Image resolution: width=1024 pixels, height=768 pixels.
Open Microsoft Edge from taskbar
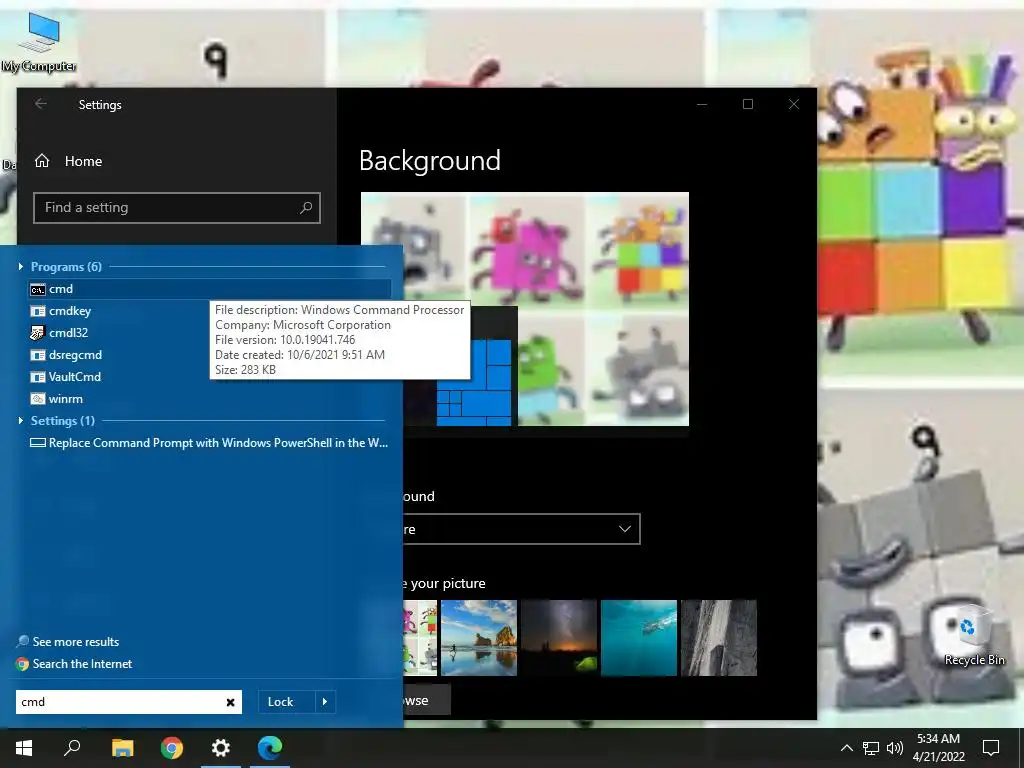(270, 748)
